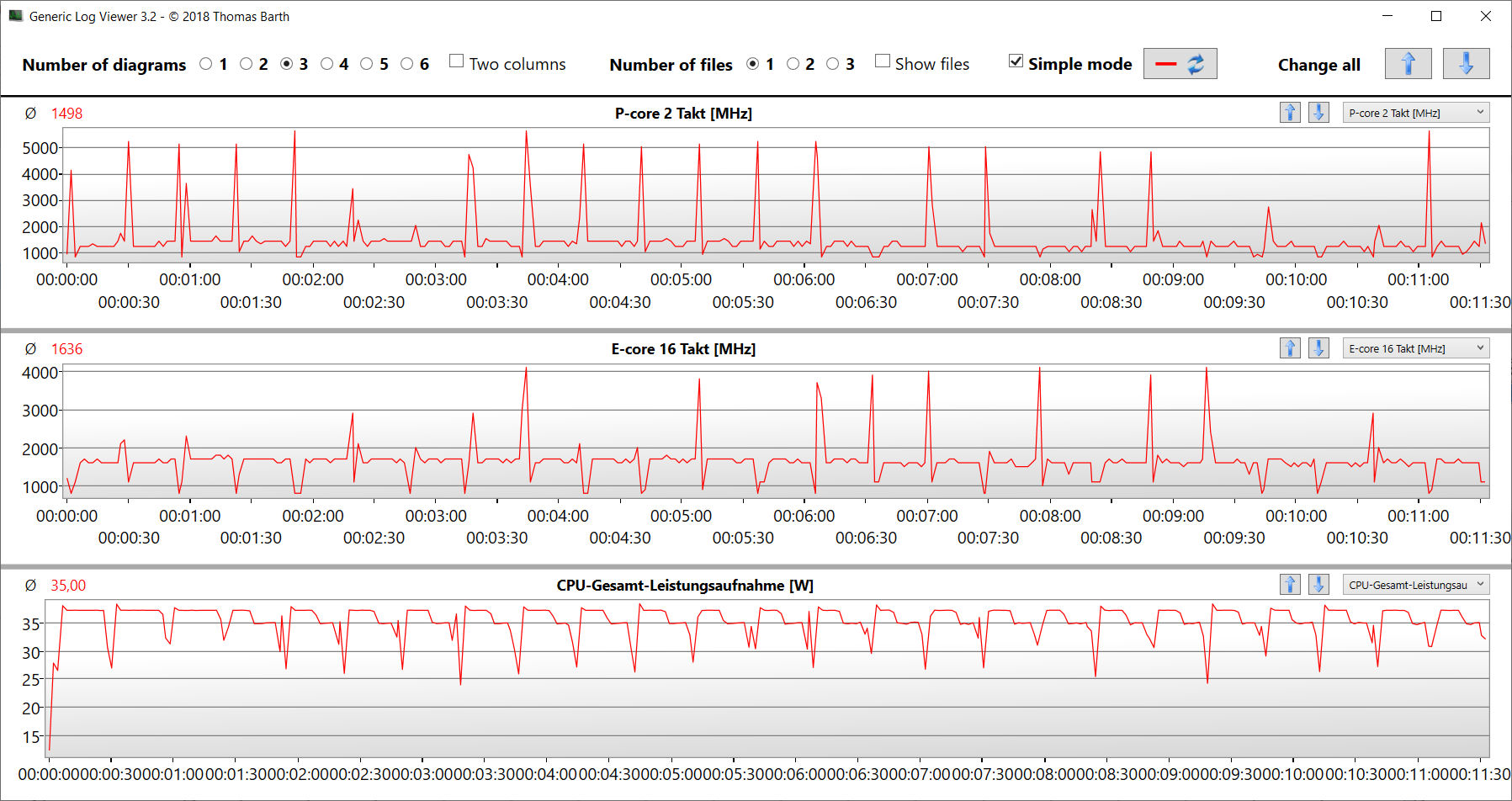
Task: Click the Change all up arrow button
Action: 1408,64
